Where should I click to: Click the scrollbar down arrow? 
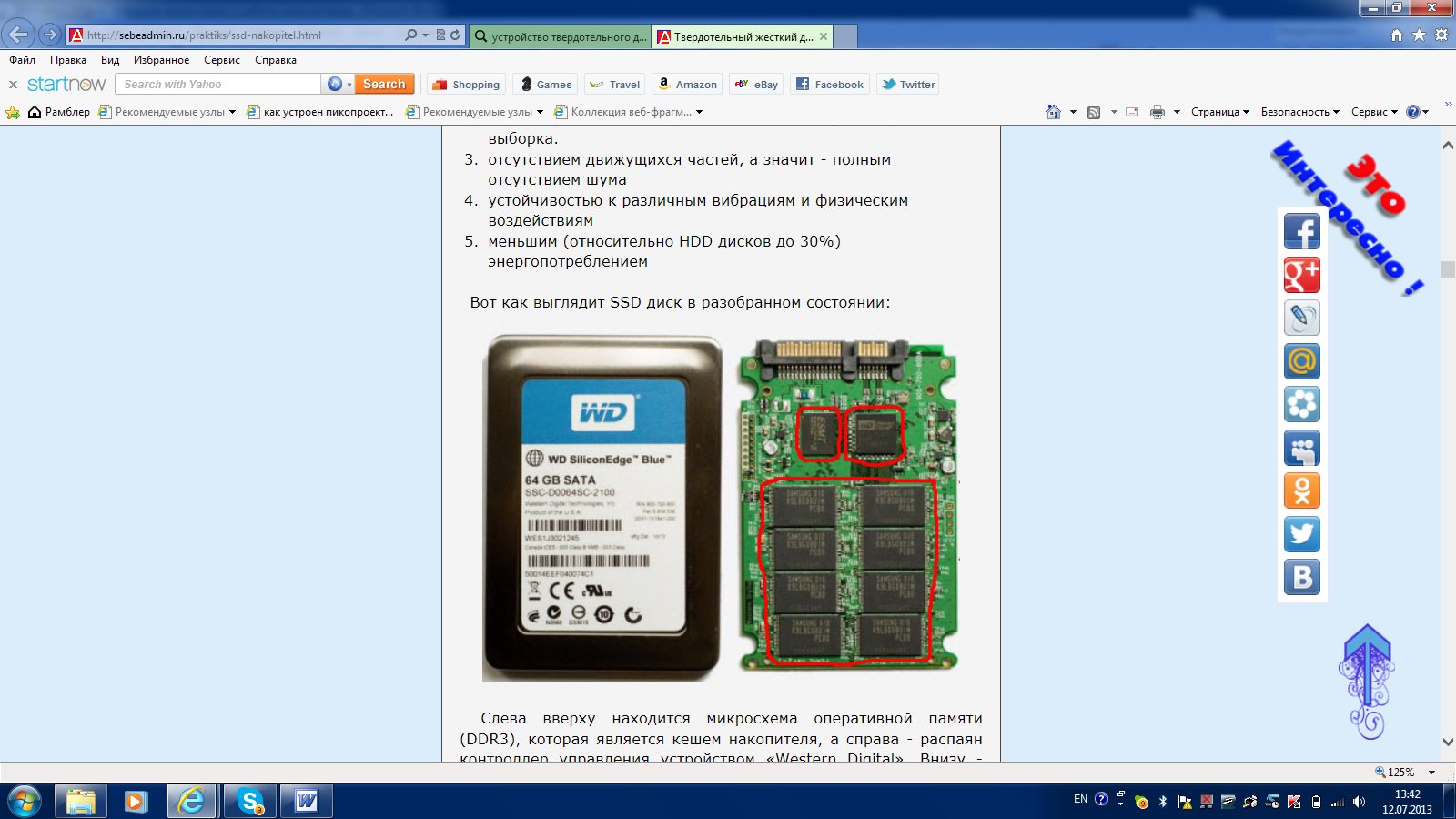(x=1448, y=743)
